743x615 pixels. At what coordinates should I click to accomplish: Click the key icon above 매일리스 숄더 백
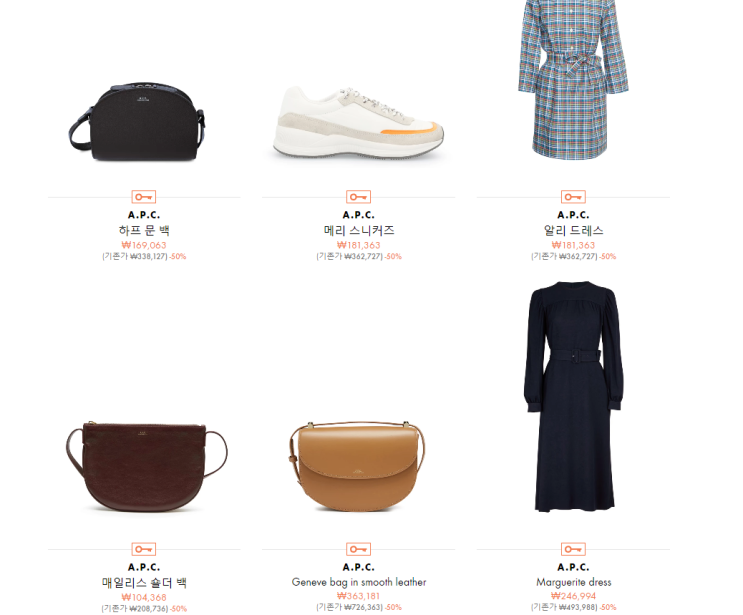tap(144, 549)
